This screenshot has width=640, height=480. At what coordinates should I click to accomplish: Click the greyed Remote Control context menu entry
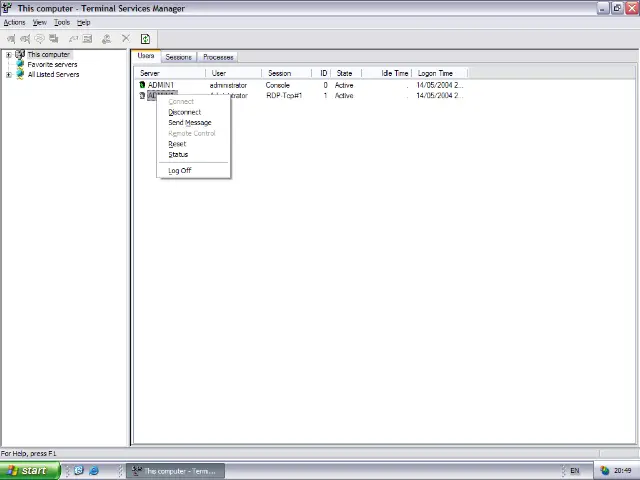click(x=192, y=133)
